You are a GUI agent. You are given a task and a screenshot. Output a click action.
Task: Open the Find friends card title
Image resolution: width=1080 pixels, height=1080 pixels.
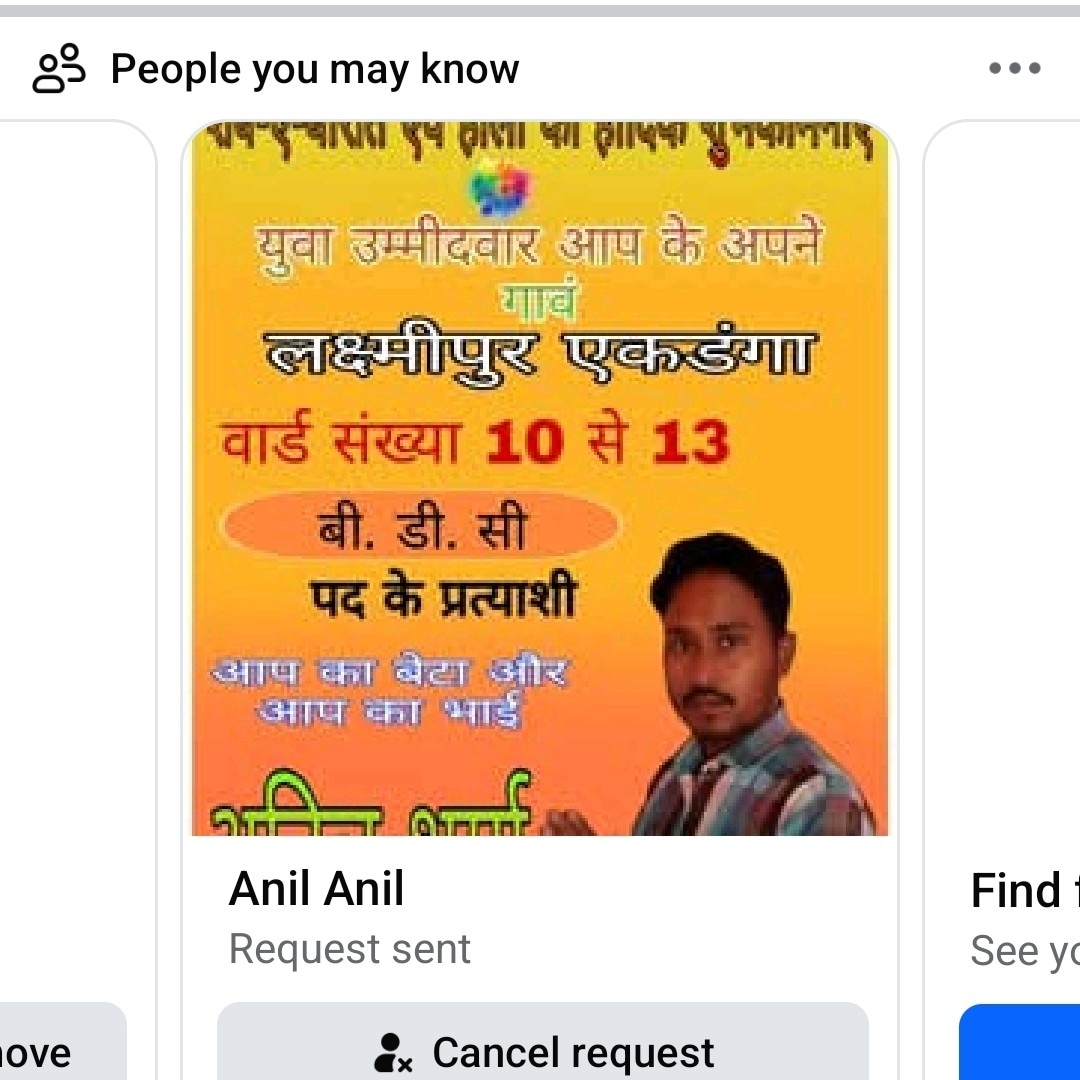pos(1025,890)
